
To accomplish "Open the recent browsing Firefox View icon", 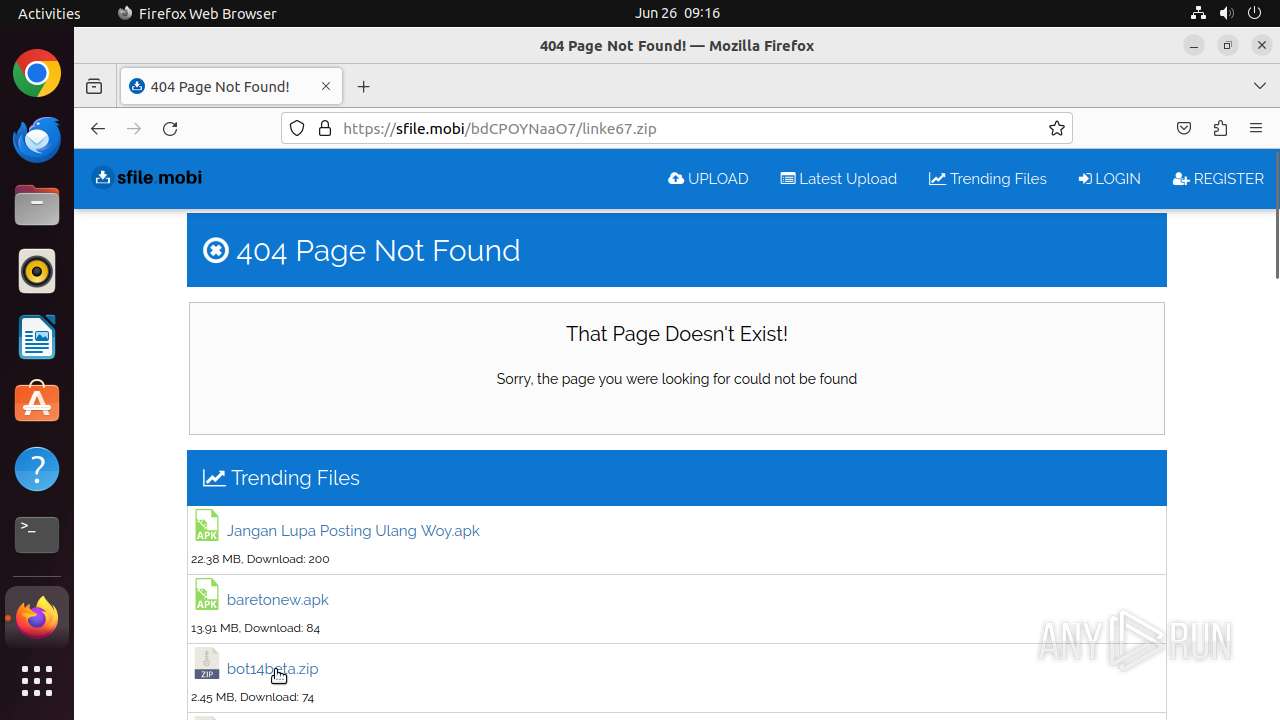I will coord(94,87).
